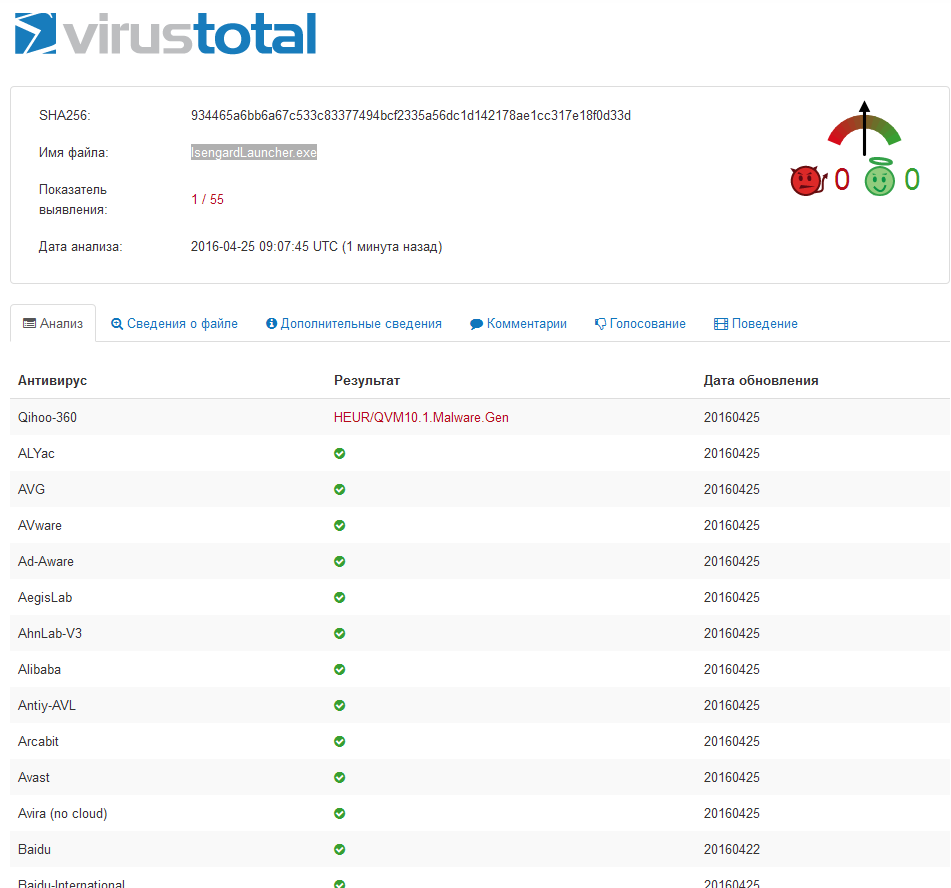This screenshot has width=951, height=888.
Task: Click the Avira (no cloud) name
Action: 62,813
